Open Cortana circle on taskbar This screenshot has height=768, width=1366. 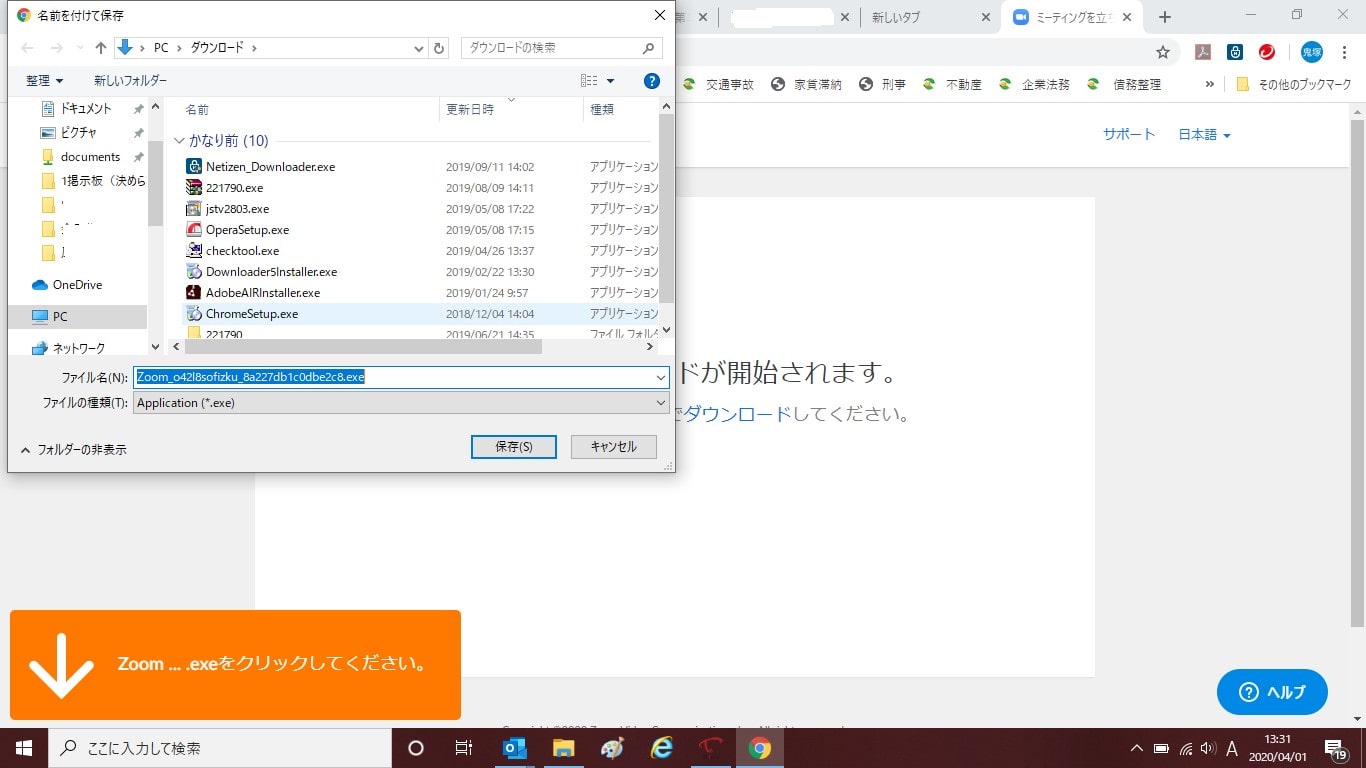coord(416,748)
